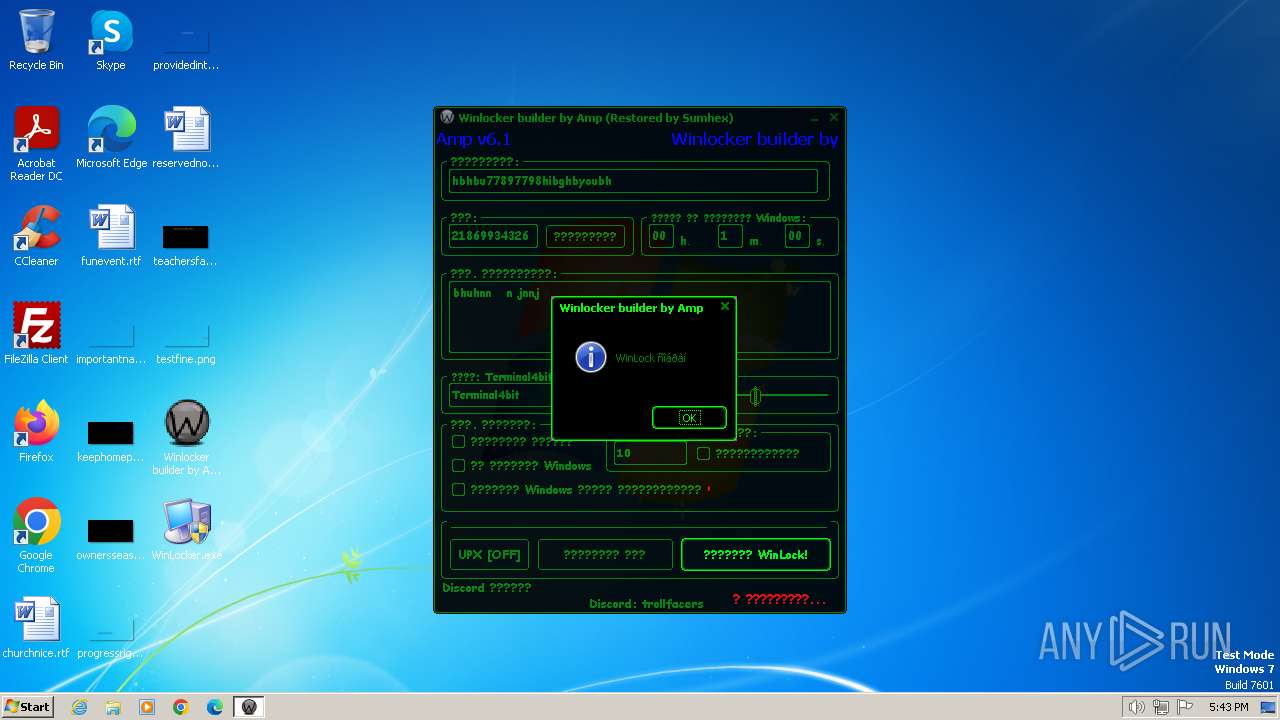
Task: Open the churchnice.rtf document
Action: [x=36, y=628]
